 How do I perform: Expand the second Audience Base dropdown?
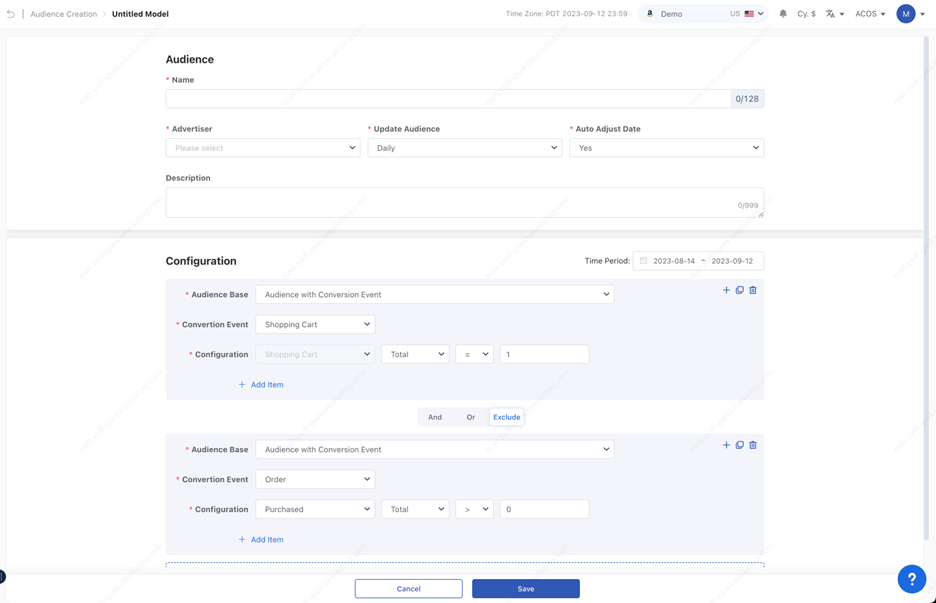click(x=435, y=449)
